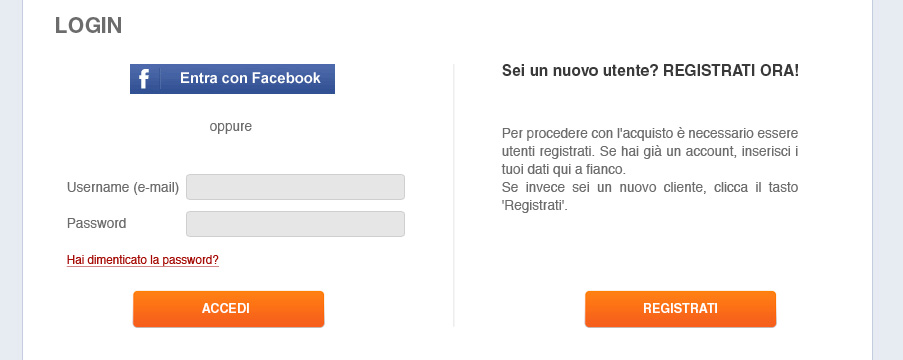This screenshot has width=903, height=360.
Task: Click the 'Sei un nuovo utente?' heading
Action: coord(580,71)
